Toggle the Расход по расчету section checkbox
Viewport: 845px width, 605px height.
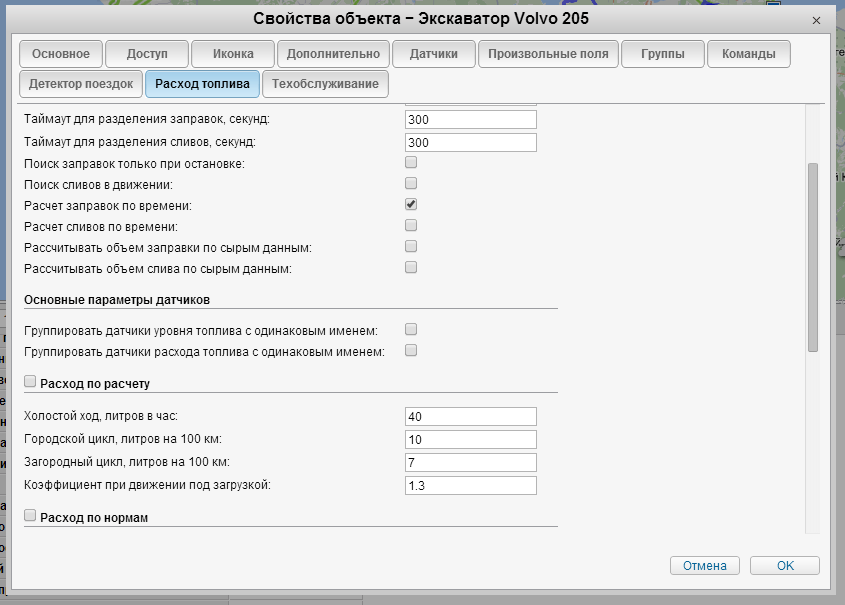point(30,381)
